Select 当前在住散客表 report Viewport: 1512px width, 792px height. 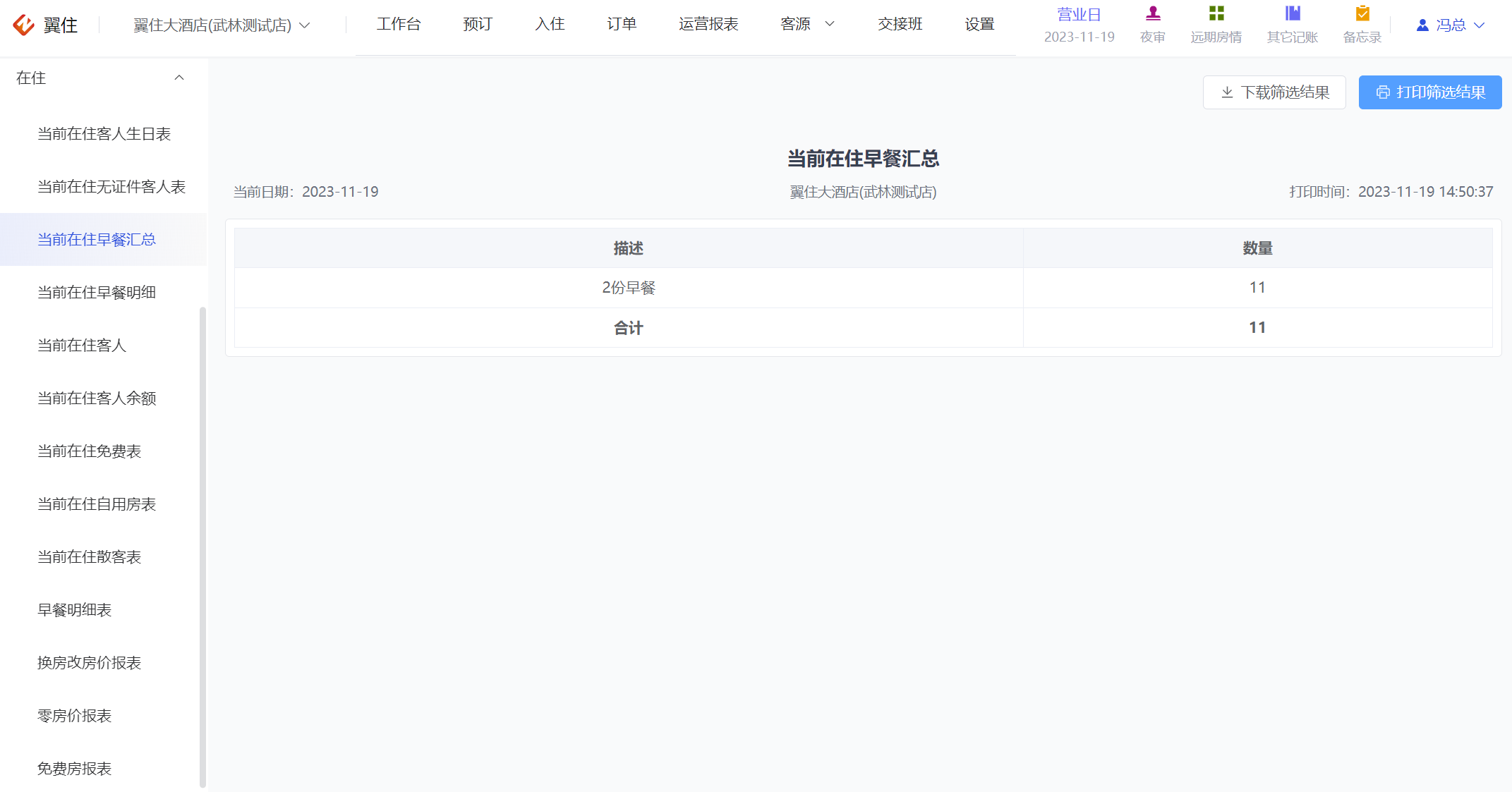tap(104, 557)
